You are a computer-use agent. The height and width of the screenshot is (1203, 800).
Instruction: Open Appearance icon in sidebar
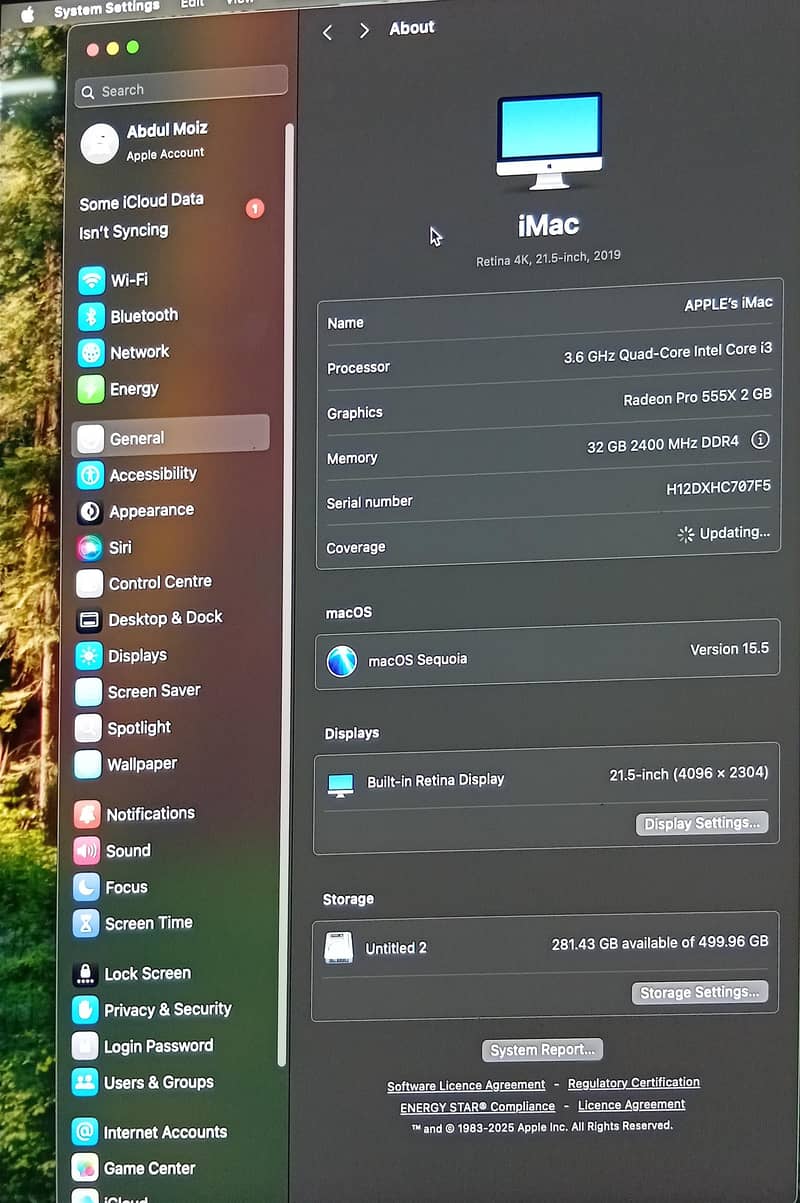coord(90,511)
